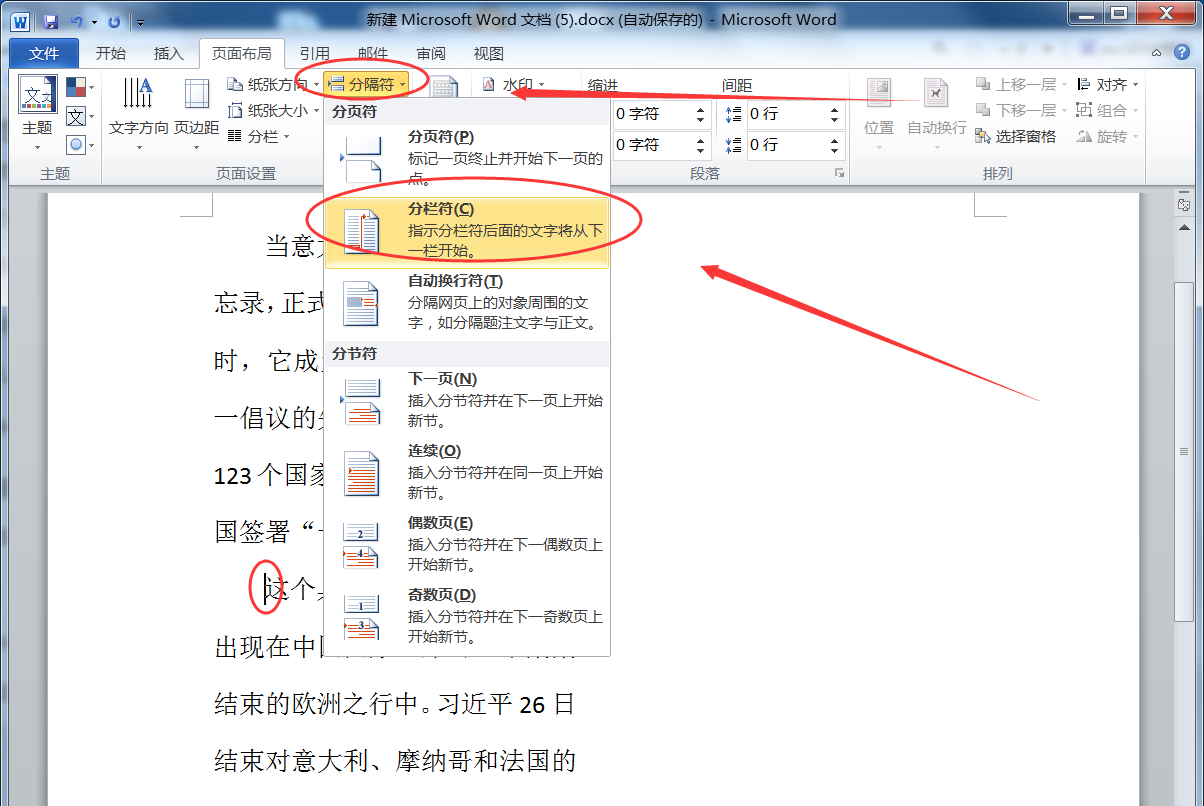Screen dimensions: 1204x806
Task: Switch to the 开始 tab
Action: point(110,54)
